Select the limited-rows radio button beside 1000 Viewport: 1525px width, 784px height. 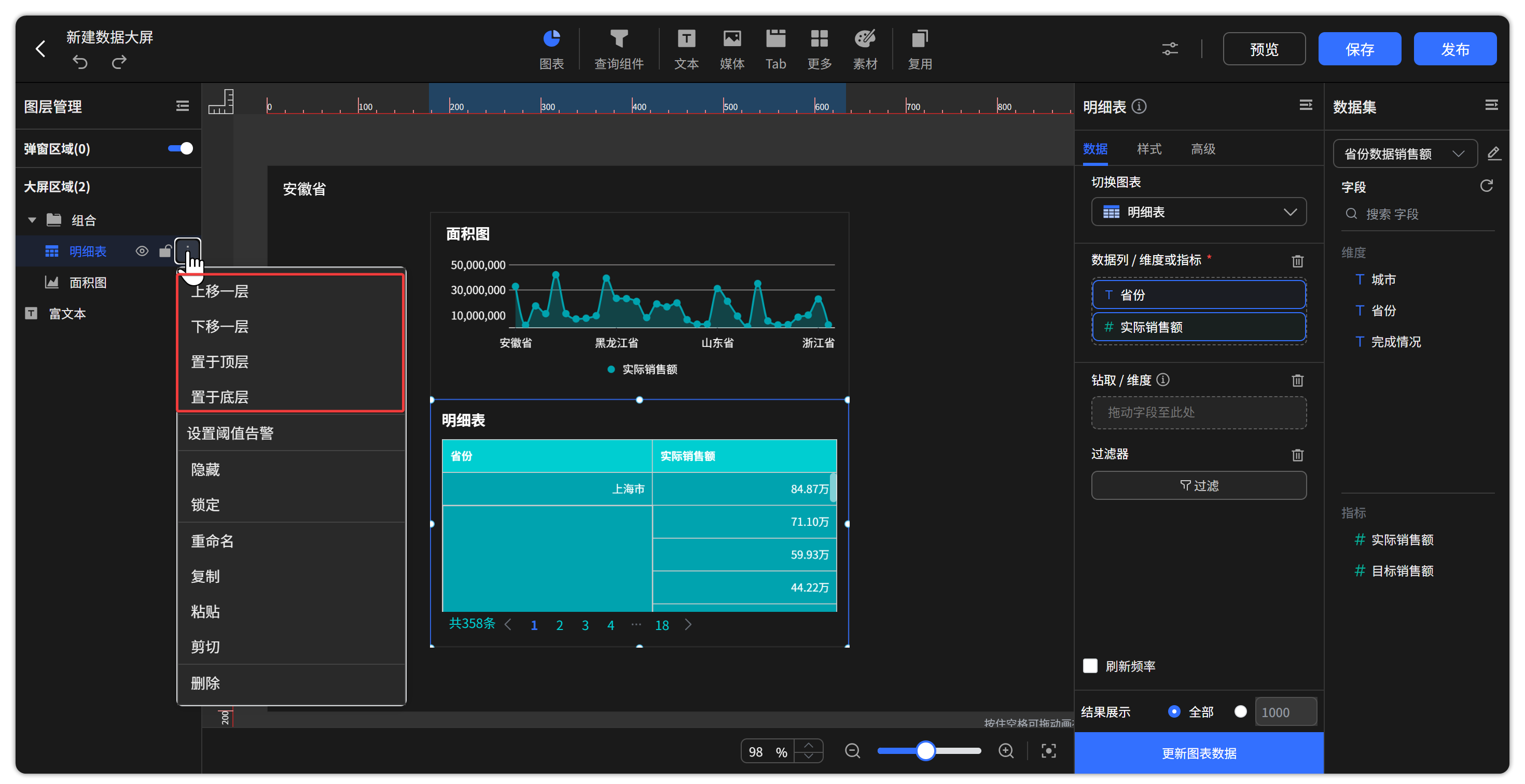tap(1240, 711)
